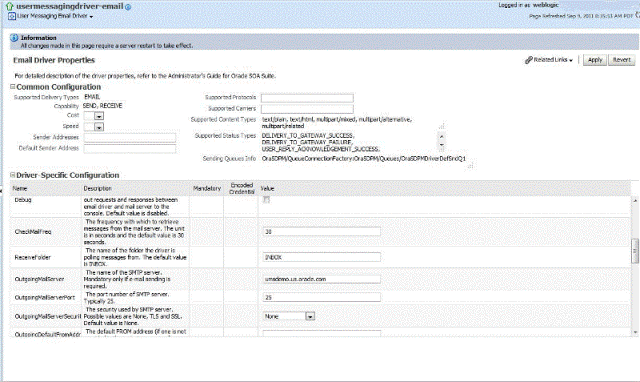Click the Sending Queues Info value text
640x382 pixels.
tap(364, 158)
